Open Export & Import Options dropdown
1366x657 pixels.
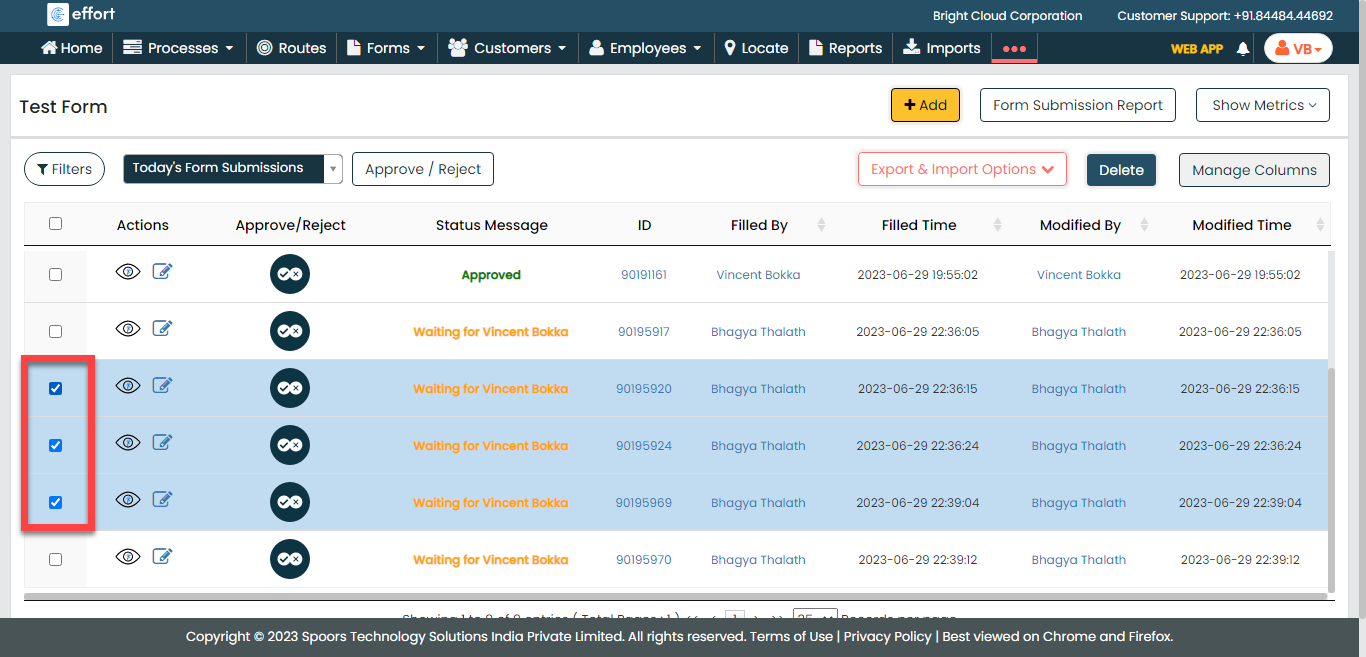[962, 169]
